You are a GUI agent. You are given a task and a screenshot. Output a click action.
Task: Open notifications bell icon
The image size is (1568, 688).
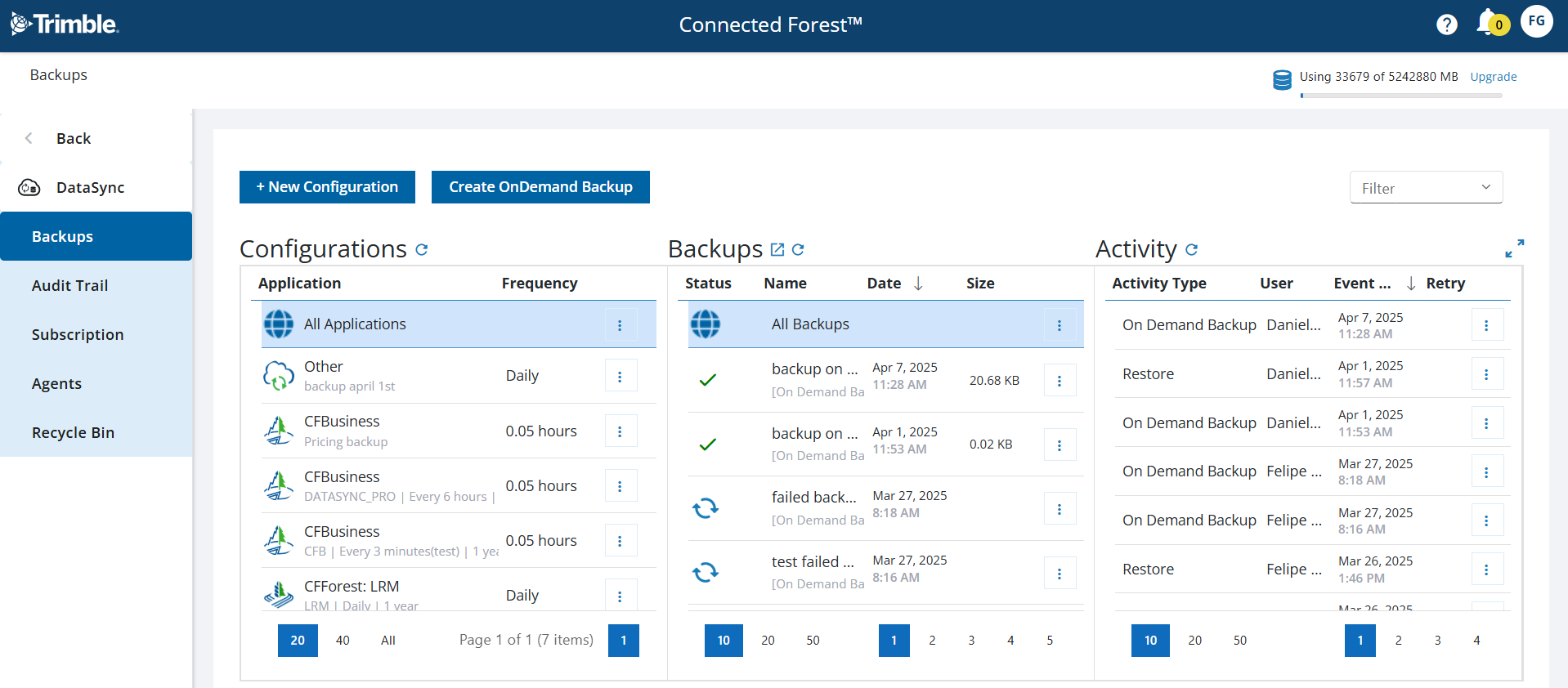pos(1488,22)
